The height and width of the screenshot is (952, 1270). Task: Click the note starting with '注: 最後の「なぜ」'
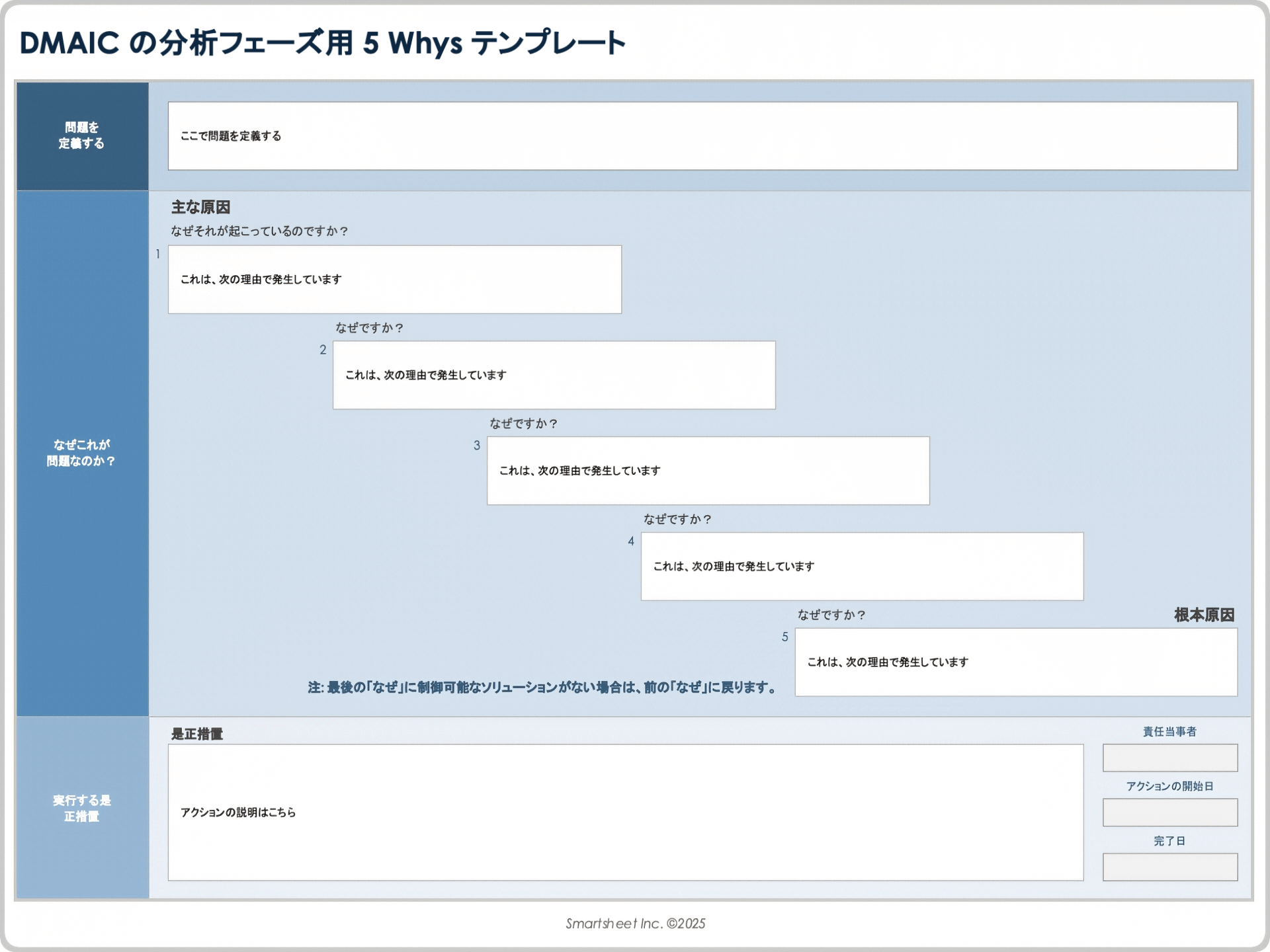[x=543, y=688]
